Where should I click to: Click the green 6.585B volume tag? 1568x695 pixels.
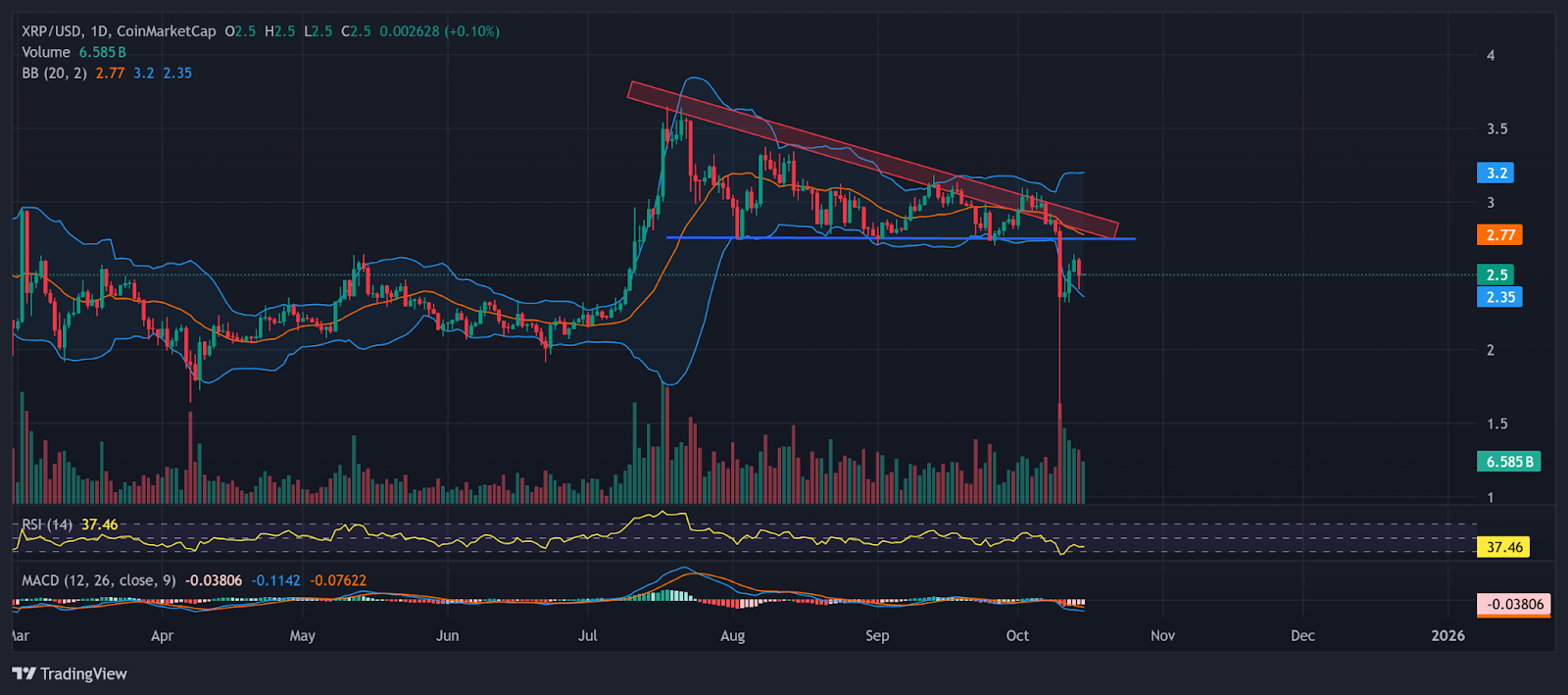1508,462
